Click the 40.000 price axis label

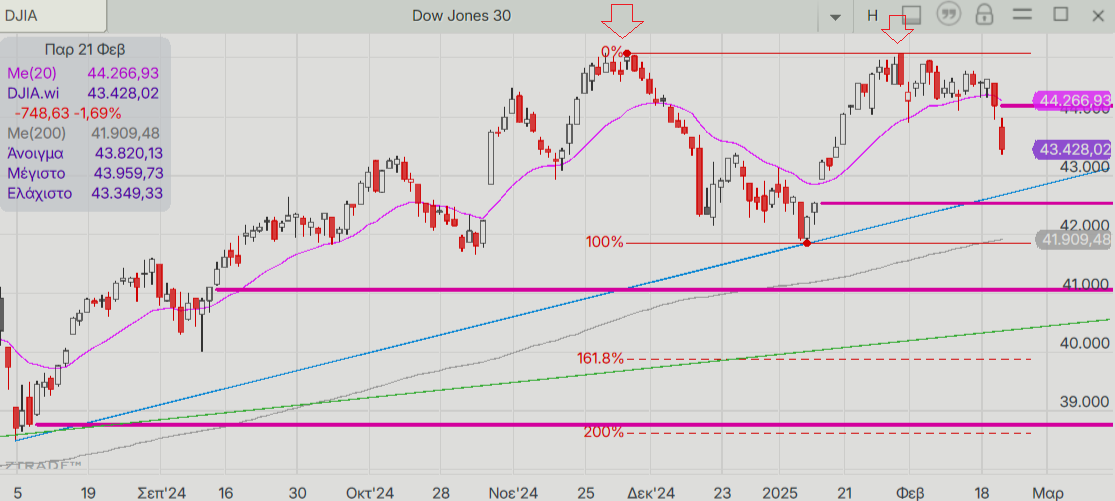tap(1084, 343)
